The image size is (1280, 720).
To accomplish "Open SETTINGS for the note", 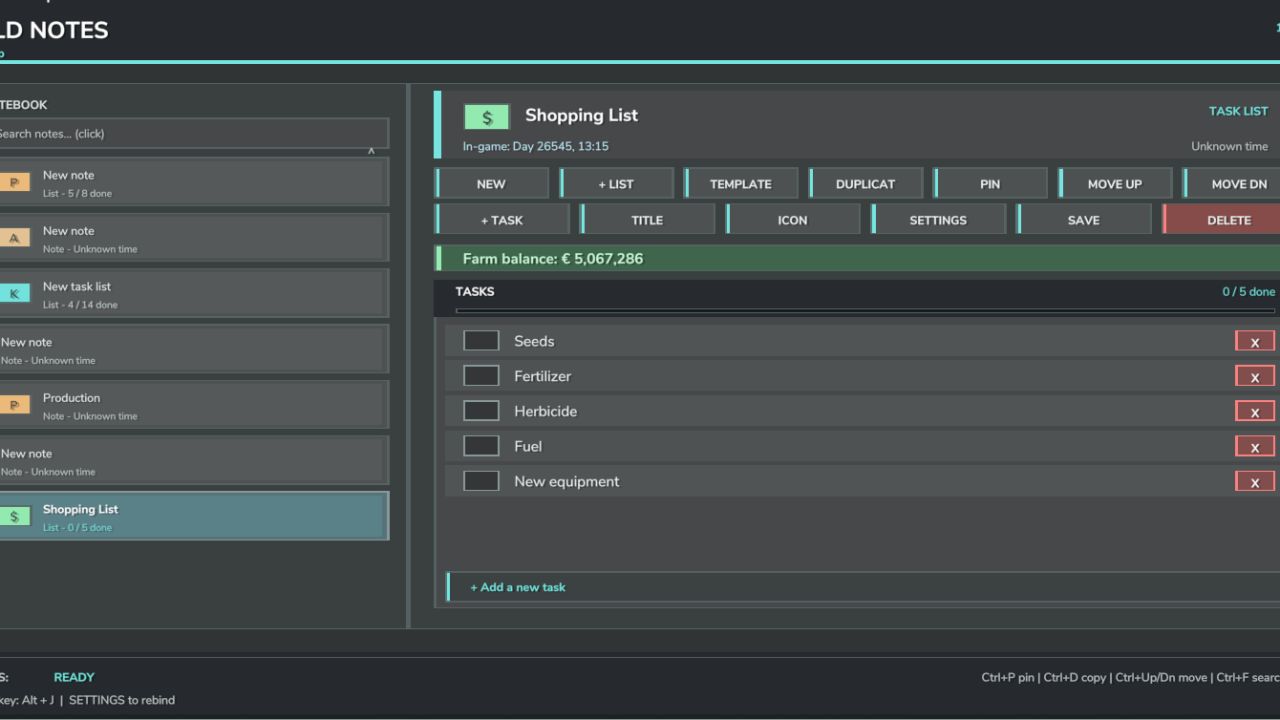I will [x=938, y=220].
